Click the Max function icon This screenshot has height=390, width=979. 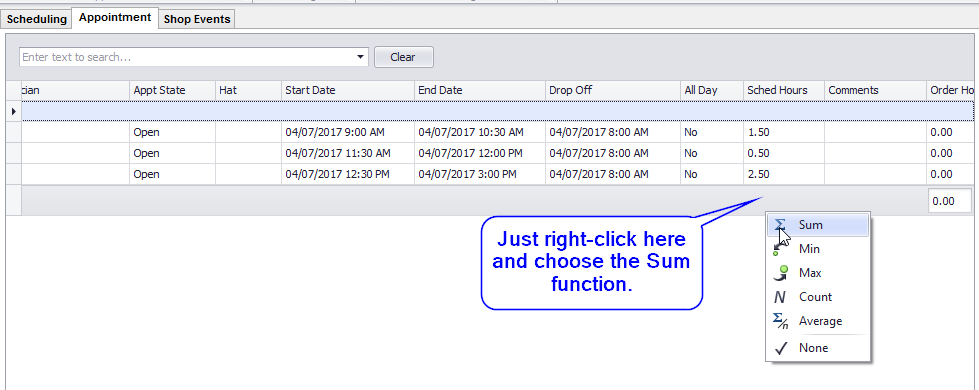pos(779,273)
